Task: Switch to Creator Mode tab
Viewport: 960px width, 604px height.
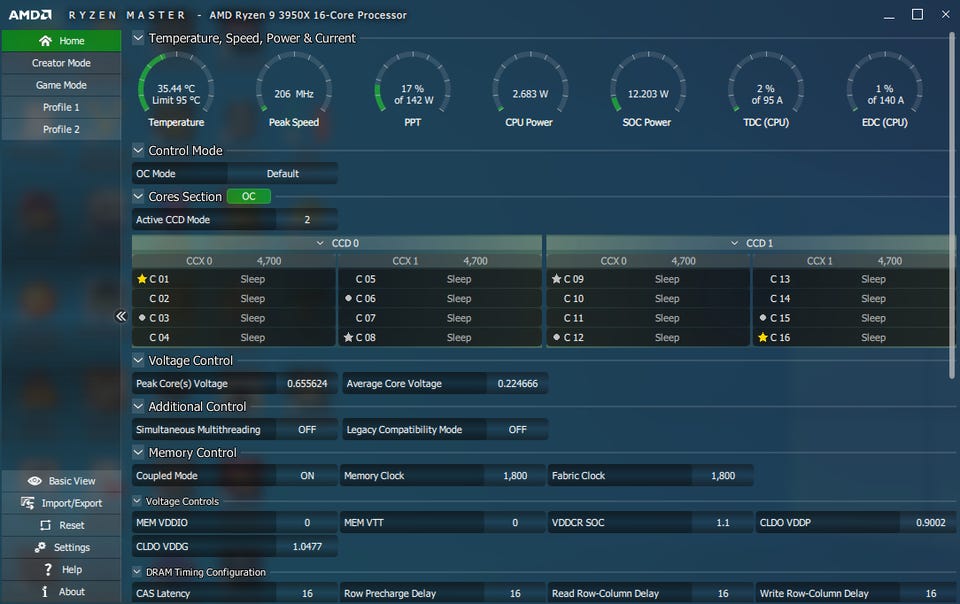Action: click(x=61, y=63)
